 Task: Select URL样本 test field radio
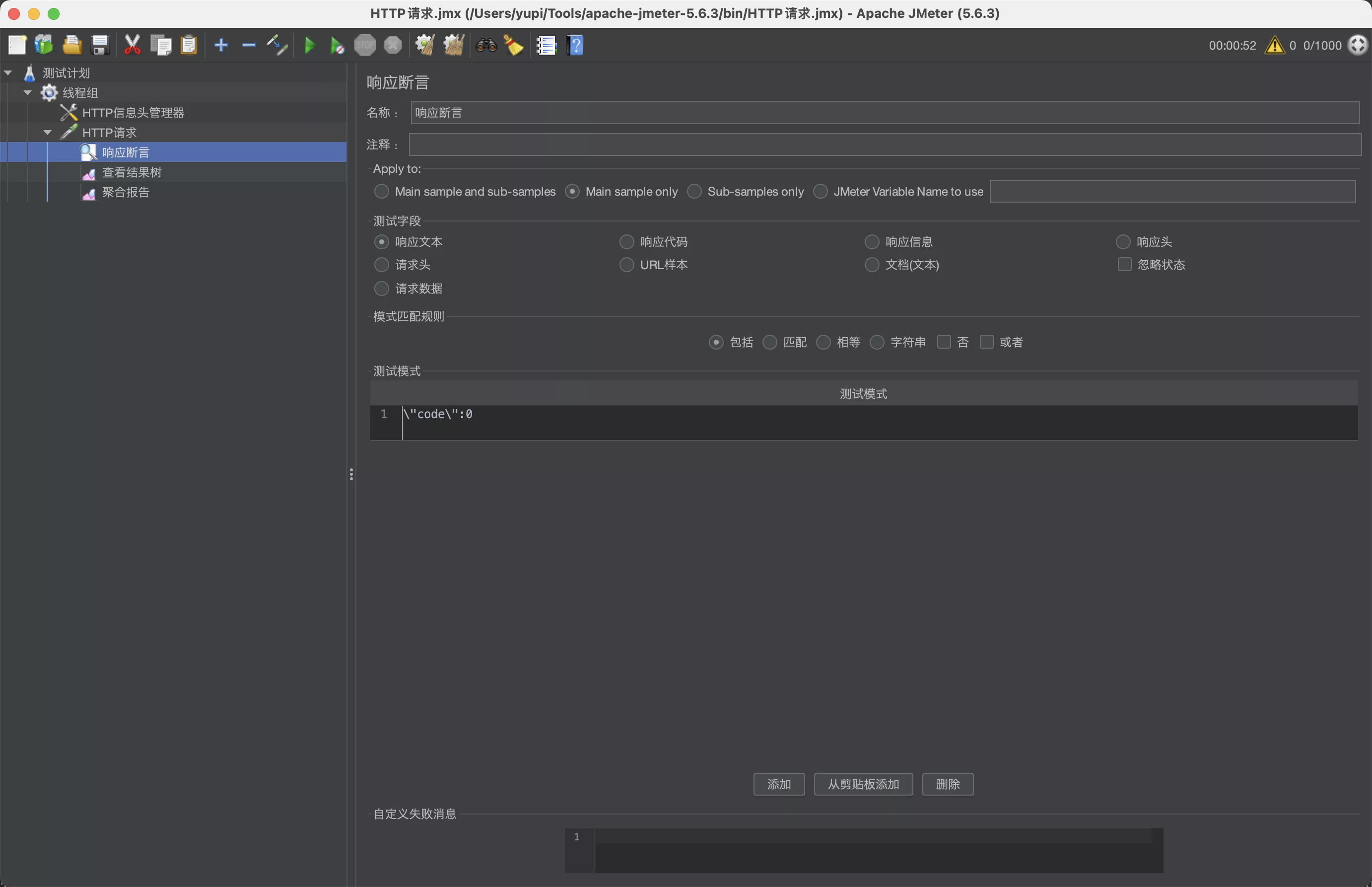(x=626, y=265)
